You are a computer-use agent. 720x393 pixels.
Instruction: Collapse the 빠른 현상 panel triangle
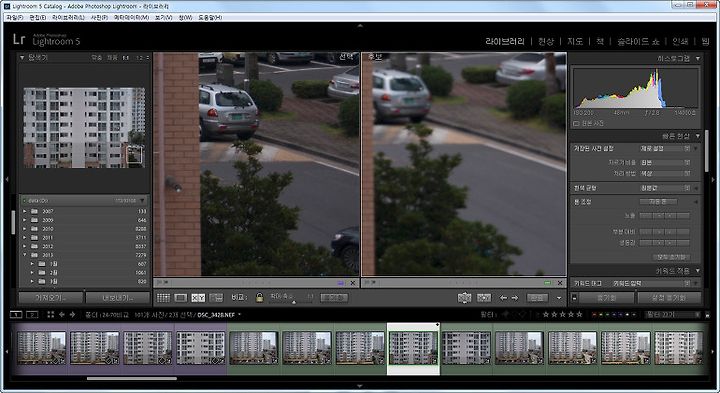click(x=698, y=136)
